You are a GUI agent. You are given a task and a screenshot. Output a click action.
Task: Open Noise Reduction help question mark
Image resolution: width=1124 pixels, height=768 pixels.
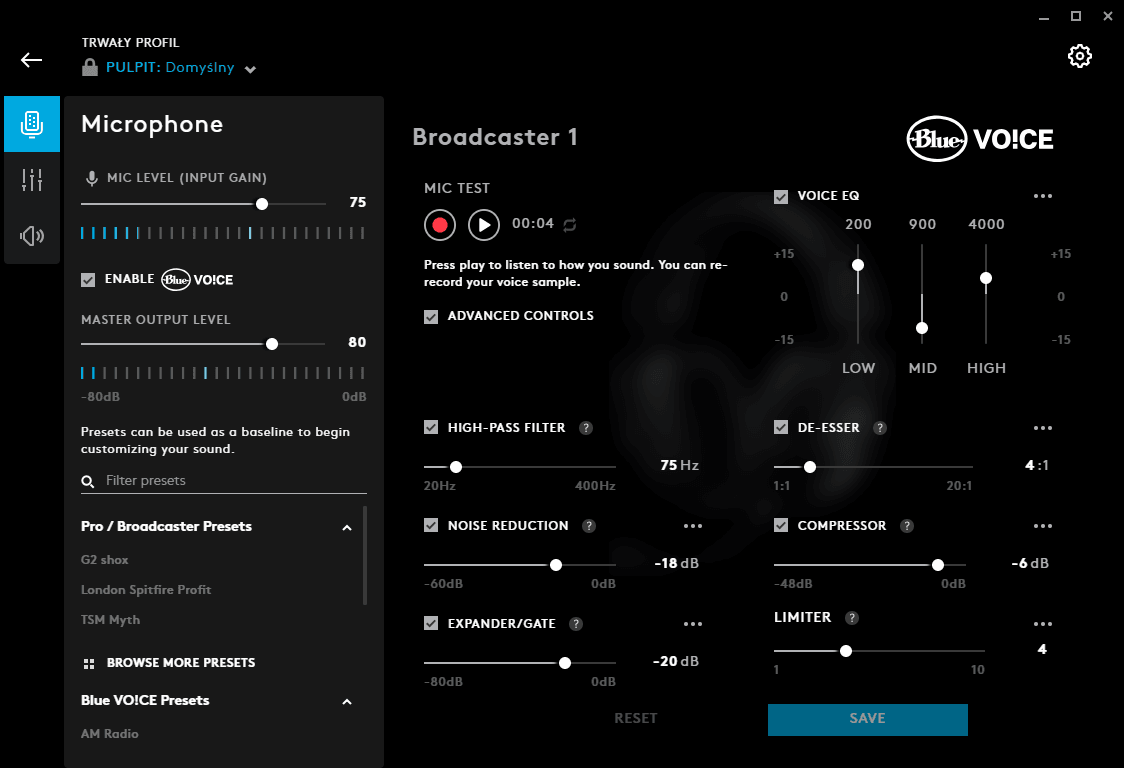pos(589,526)
